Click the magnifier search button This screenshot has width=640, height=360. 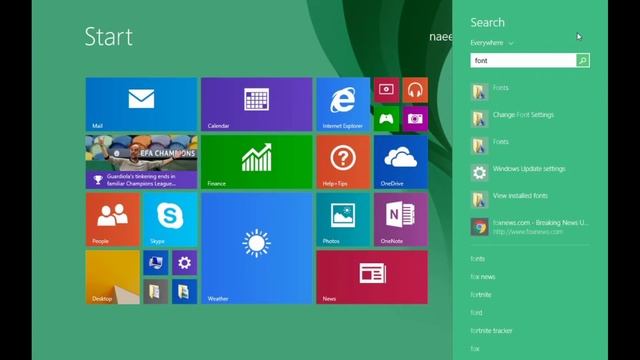click(582, 60)
